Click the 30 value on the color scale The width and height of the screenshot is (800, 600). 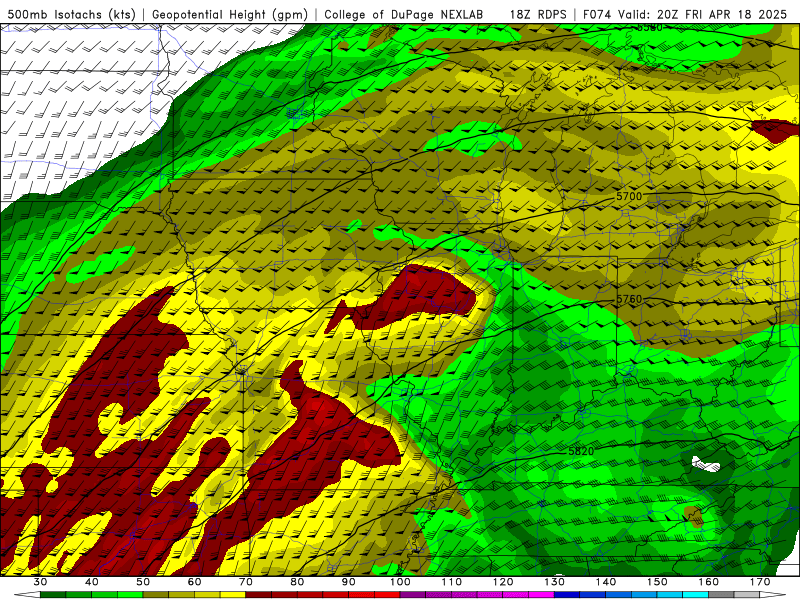click(x=40, y=582)
